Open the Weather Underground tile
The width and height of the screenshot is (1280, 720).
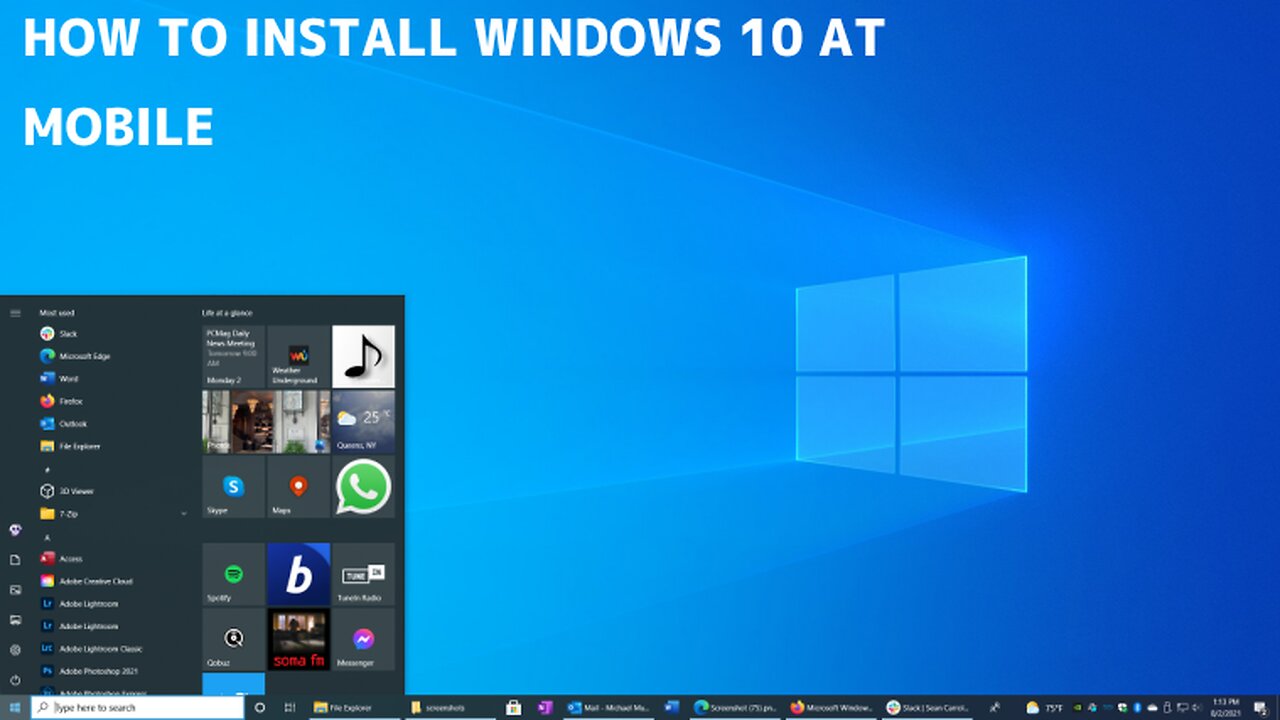(x=298, y=356)
